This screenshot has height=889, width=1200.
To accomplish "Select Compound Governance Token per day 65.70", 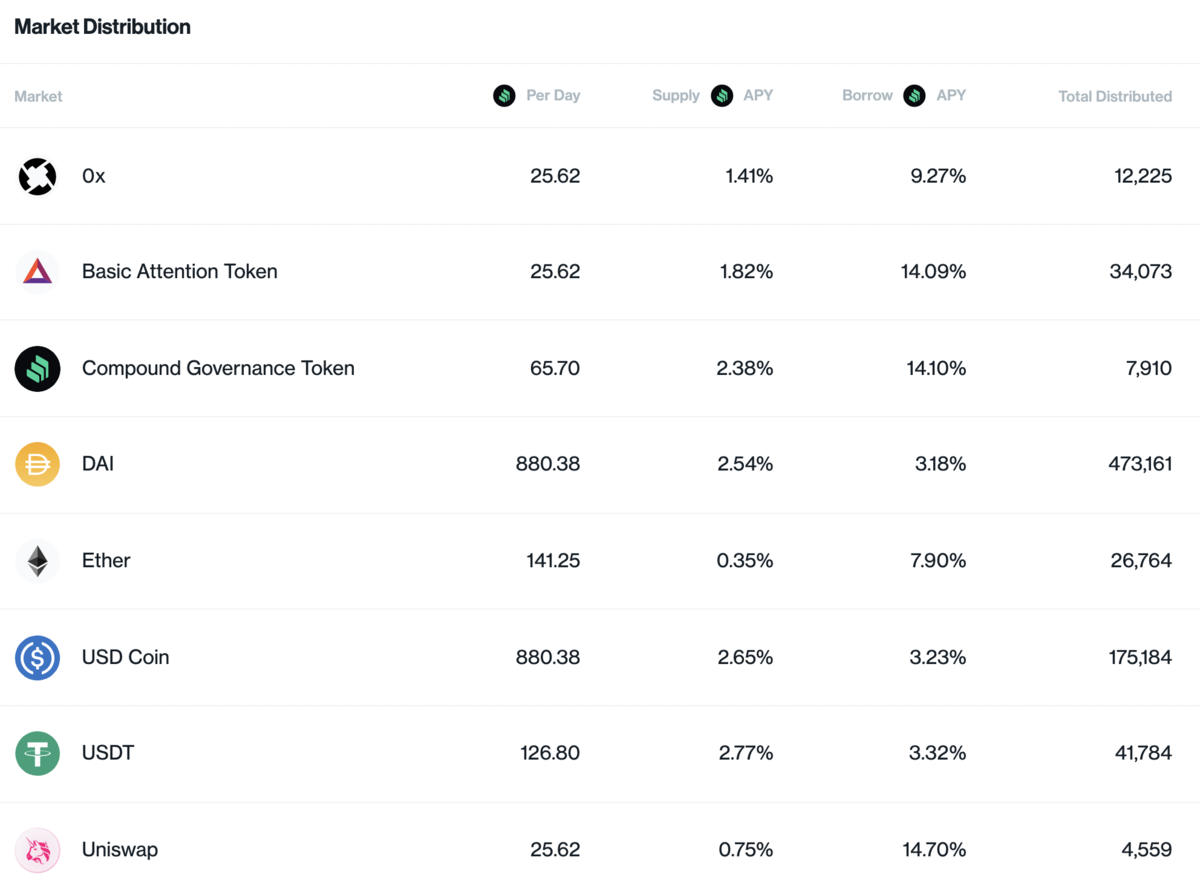I will pos(555,368).
